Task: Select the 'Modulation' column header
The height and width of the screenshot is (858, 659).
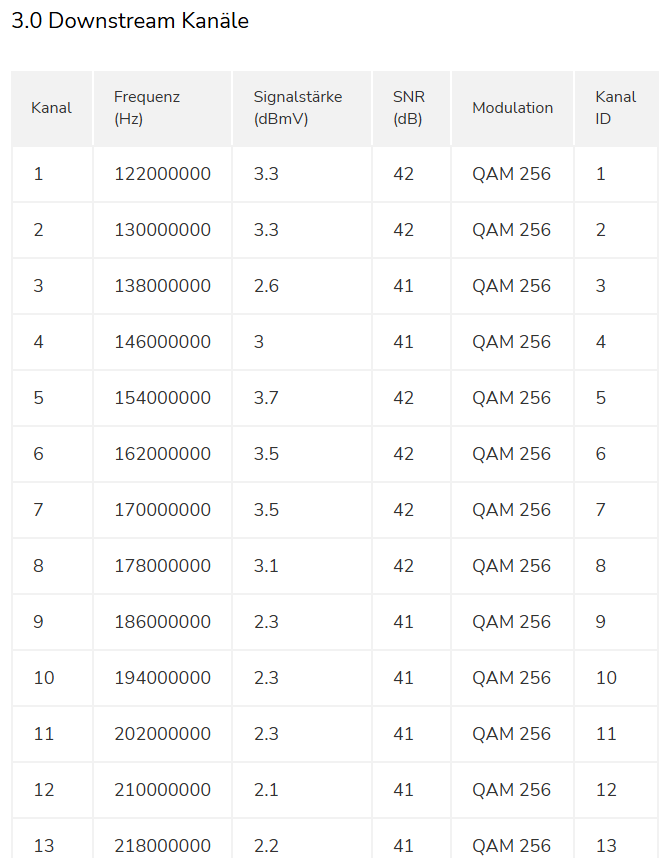Action: pyautogui.click(x=512, y=108)
